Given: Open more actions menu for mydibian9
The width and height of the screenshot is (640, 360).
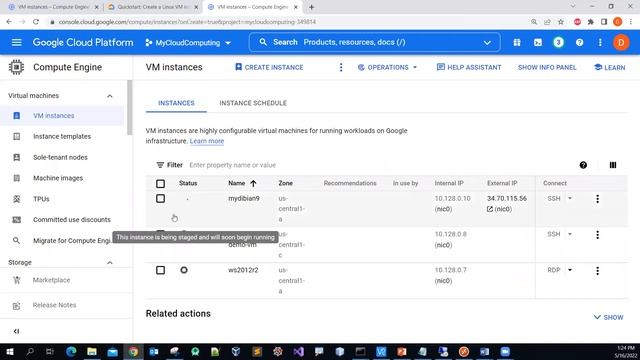Looking at the screenshot, I should pos(598,199).
